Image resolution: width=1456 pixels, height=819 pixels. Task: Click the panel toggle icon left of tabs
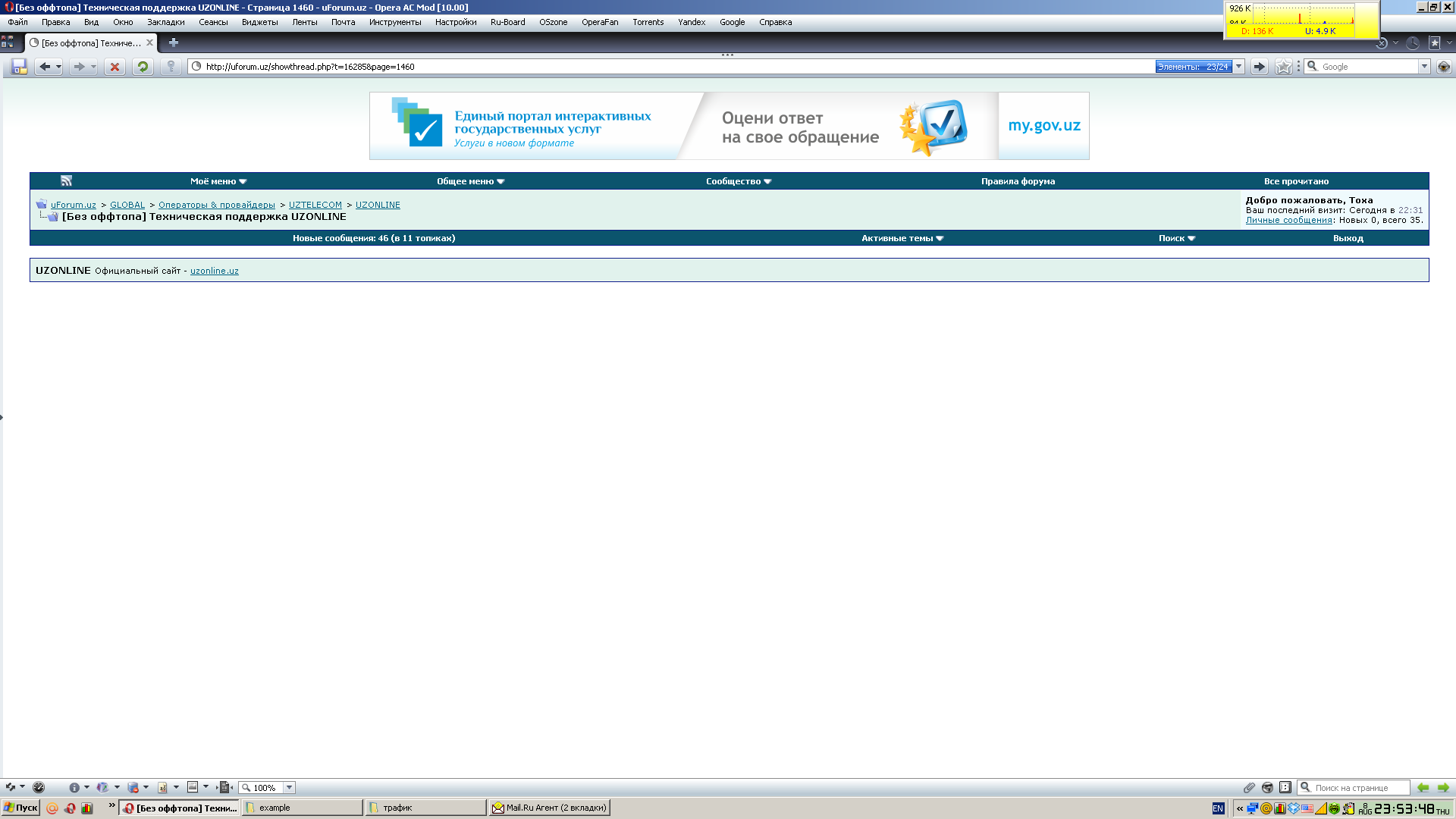[8, 42]
